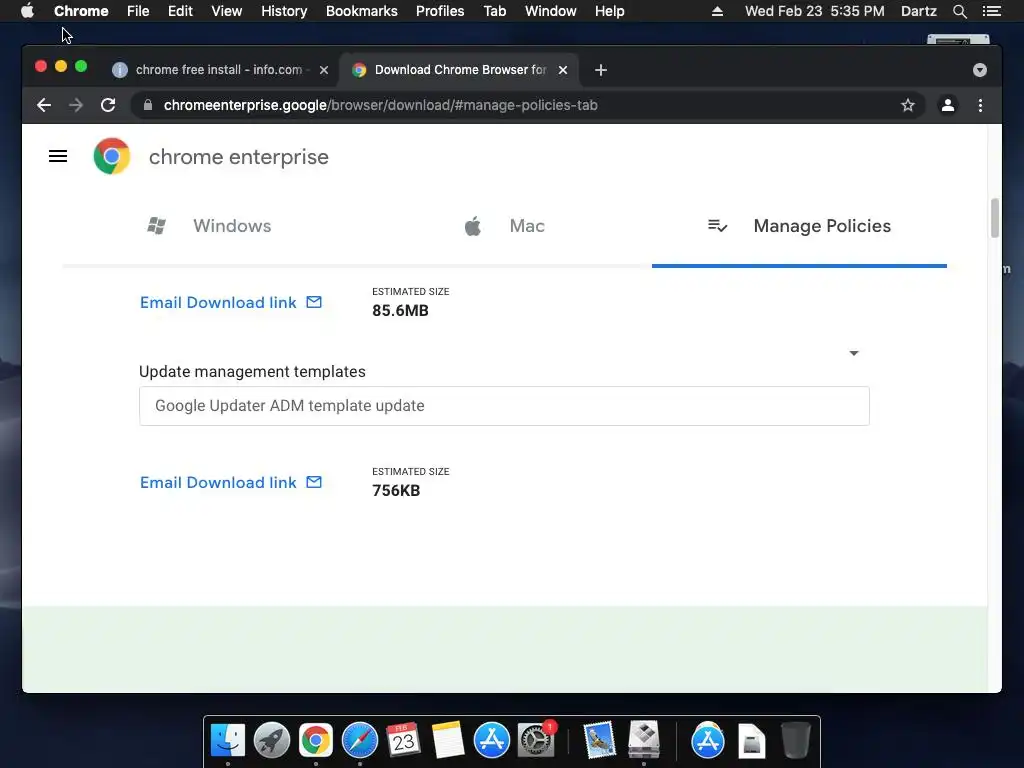
Task: Go back to the previous page
Action: click(44, 105)
